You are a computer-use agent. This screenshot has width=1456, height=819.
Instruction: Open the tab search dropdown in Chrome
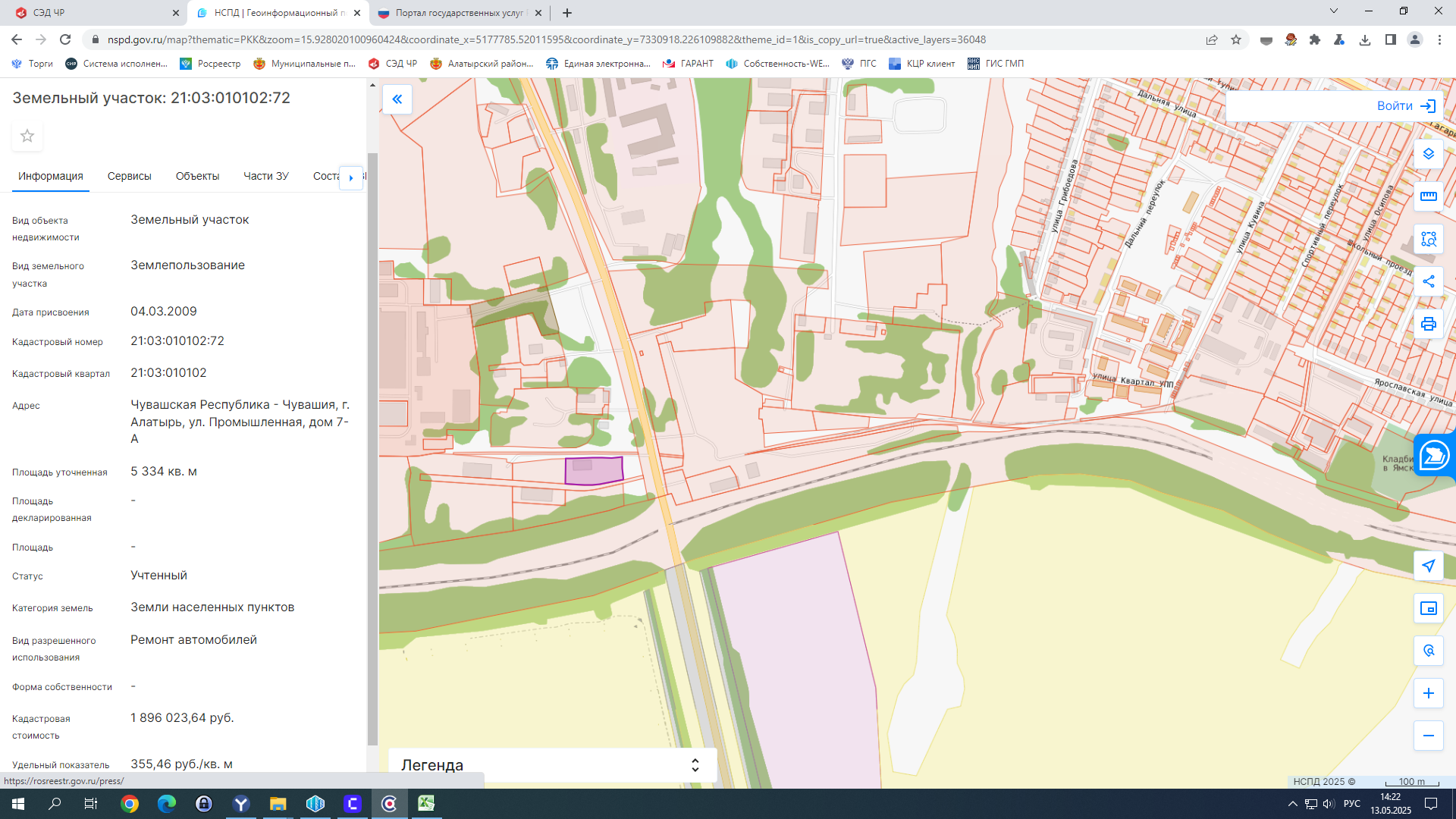click(x=1334, y=11)
